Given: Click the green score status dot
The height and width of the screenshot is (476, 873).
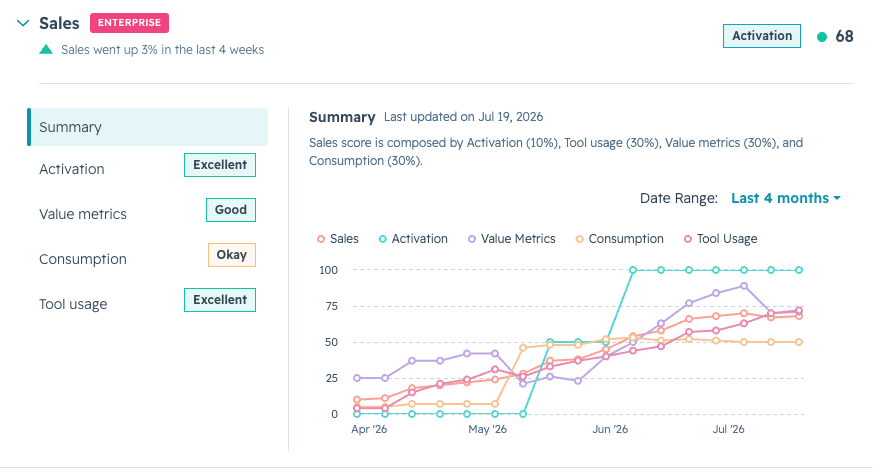Looking at the screenshot, I should point(821,37).
